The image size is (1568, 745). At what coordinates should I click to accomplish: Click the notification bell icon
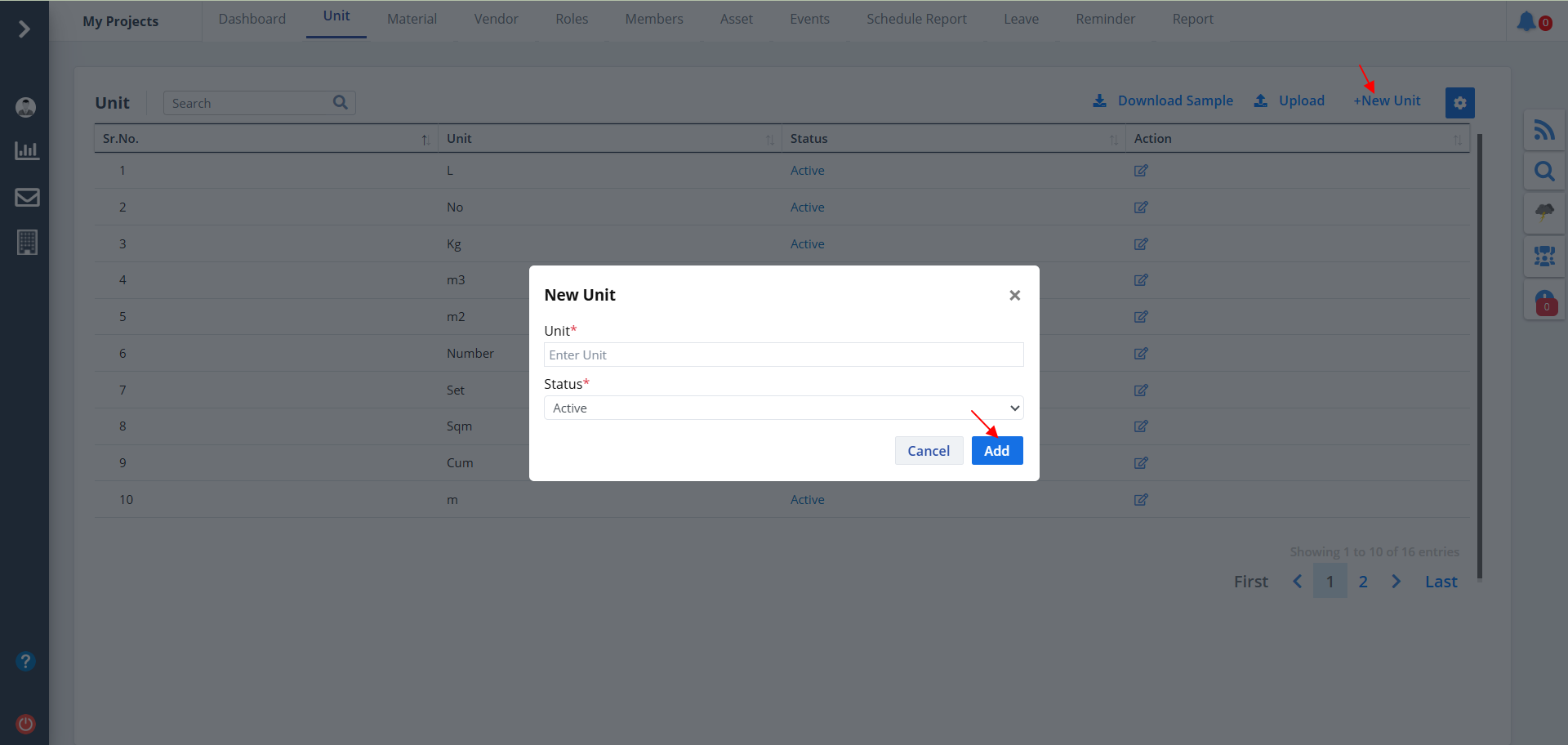click(1526, 21)
